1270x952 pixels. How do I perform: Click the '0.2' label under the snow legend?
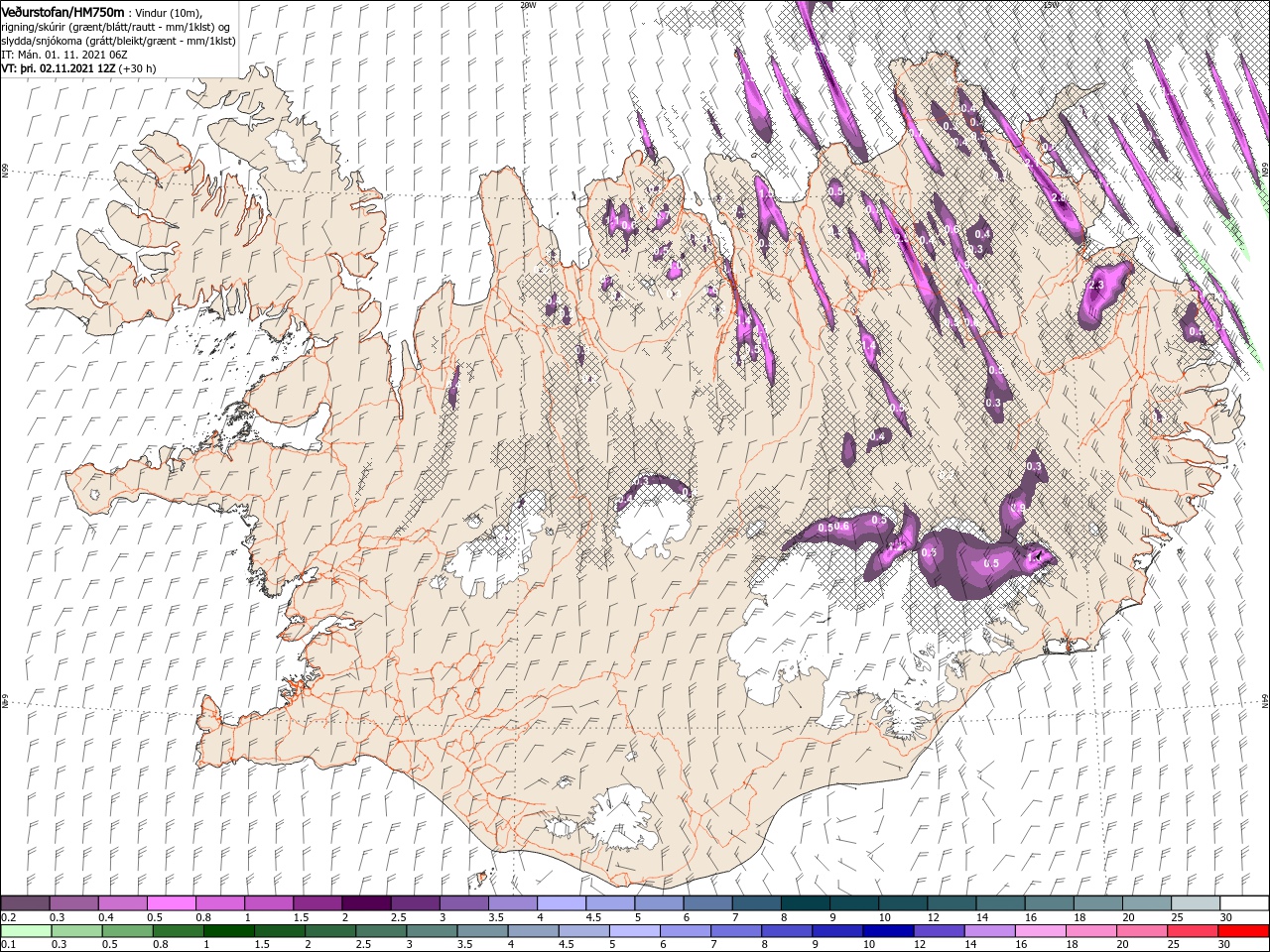pos(8,917)
